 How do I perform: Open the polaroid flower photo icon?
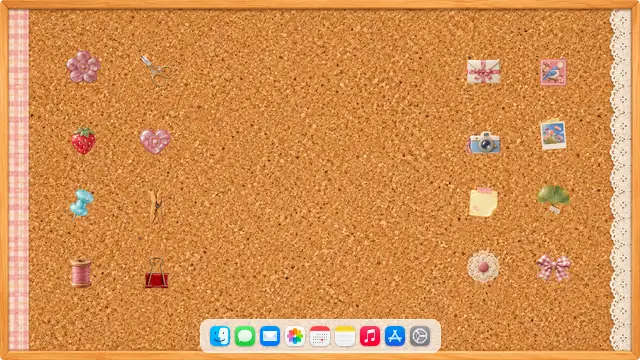pos(553,135)
